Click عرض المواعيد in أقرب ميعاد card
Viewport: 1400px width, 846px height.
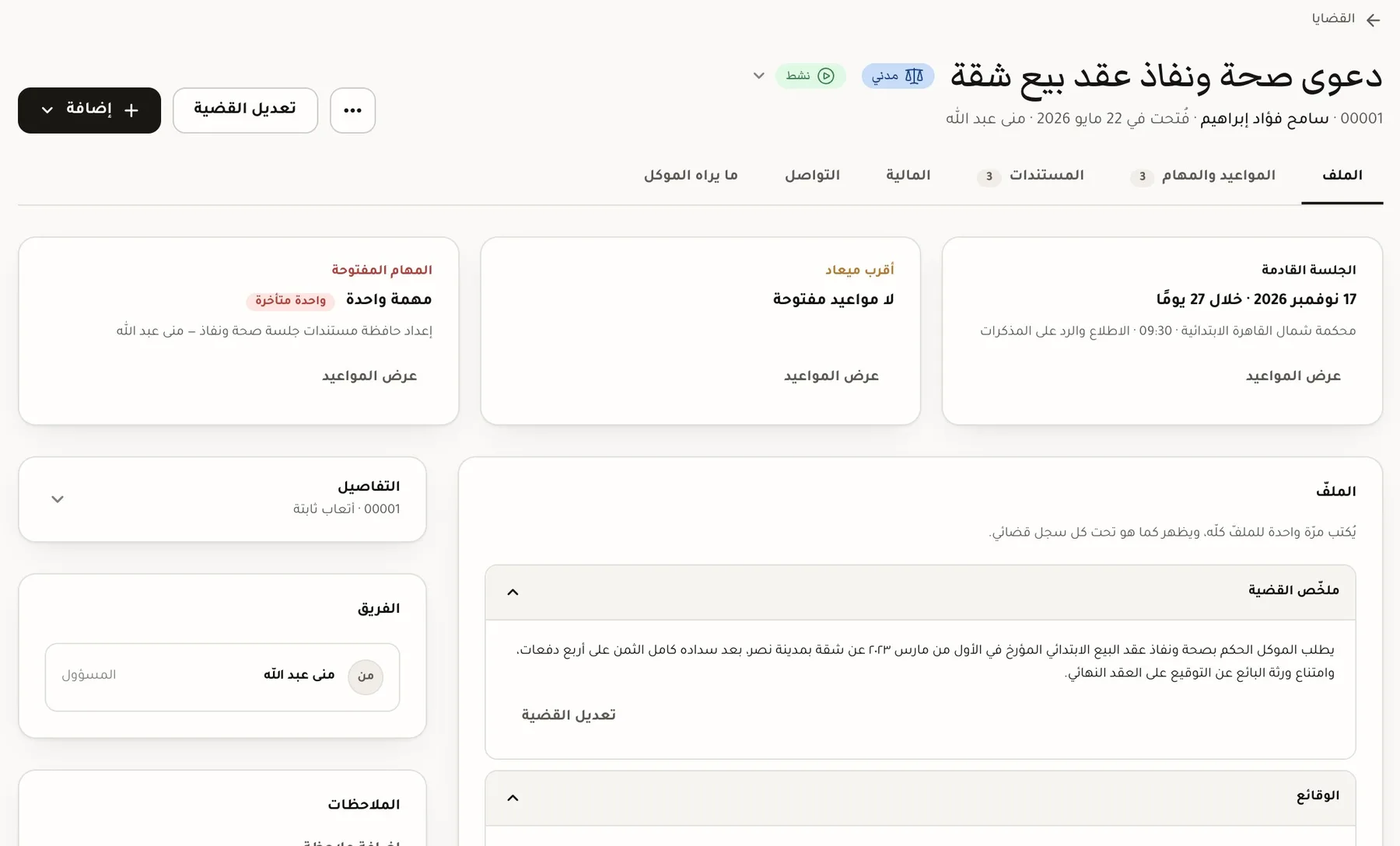click(x=831, y=376)
